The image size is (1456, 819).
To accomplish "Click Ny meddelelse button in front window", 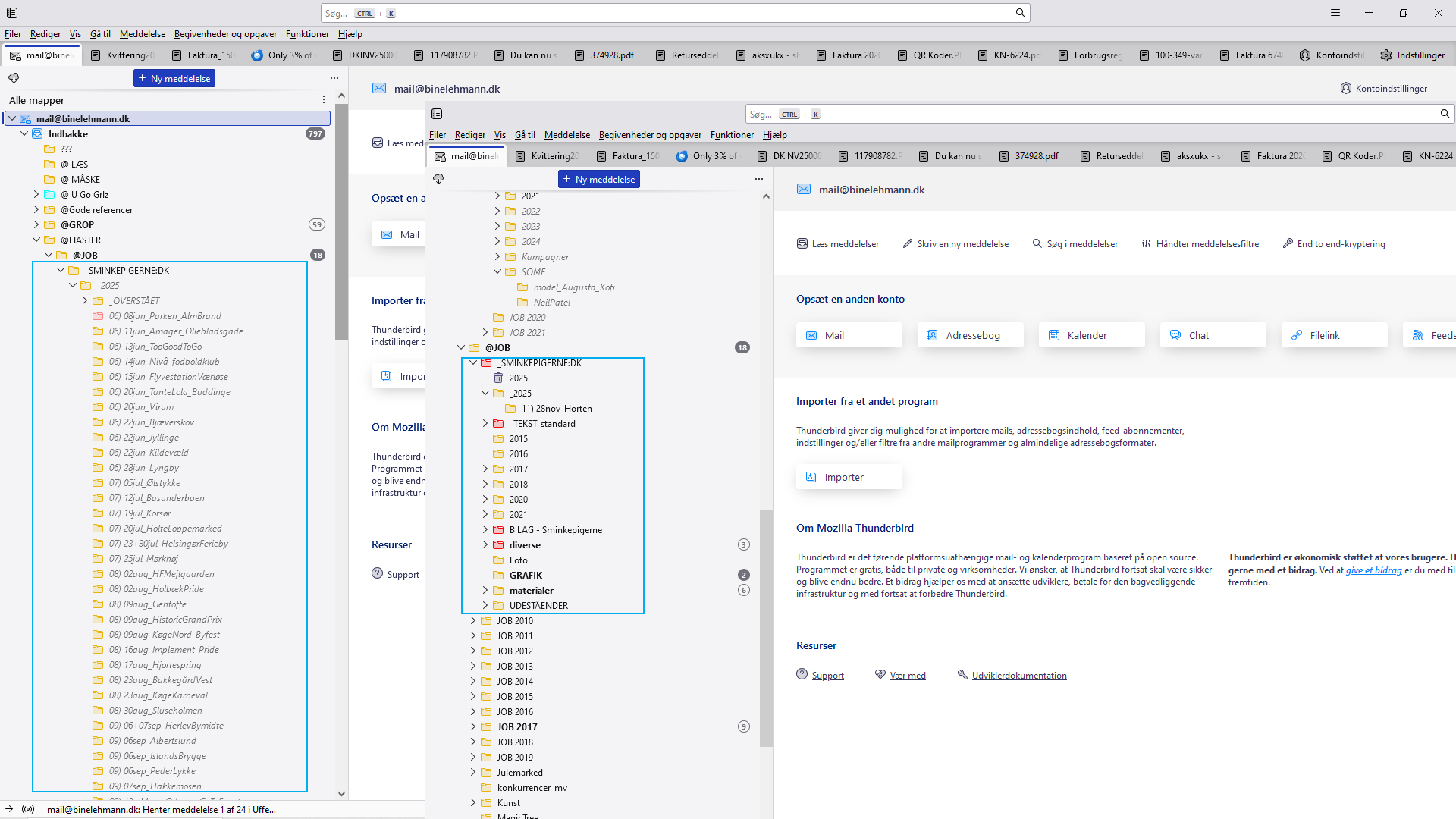I will coord(599,179).
